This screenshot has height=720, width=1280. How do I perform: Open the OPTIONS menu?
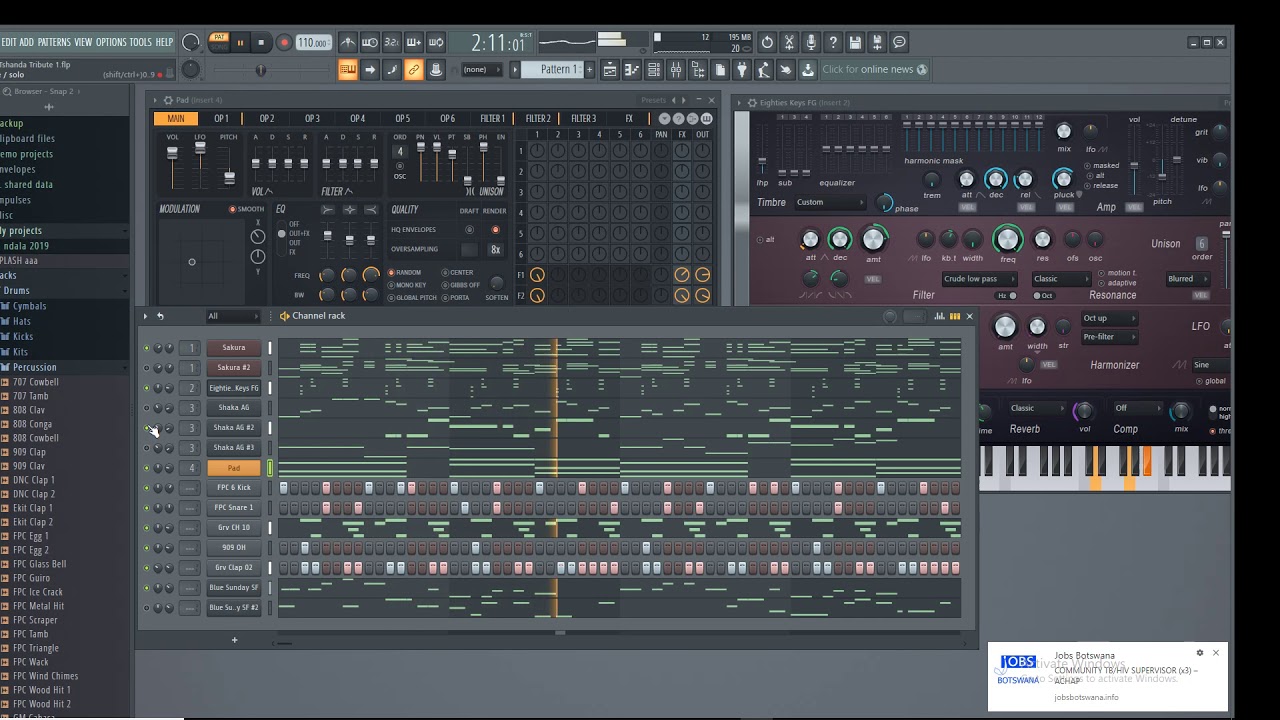111,42
